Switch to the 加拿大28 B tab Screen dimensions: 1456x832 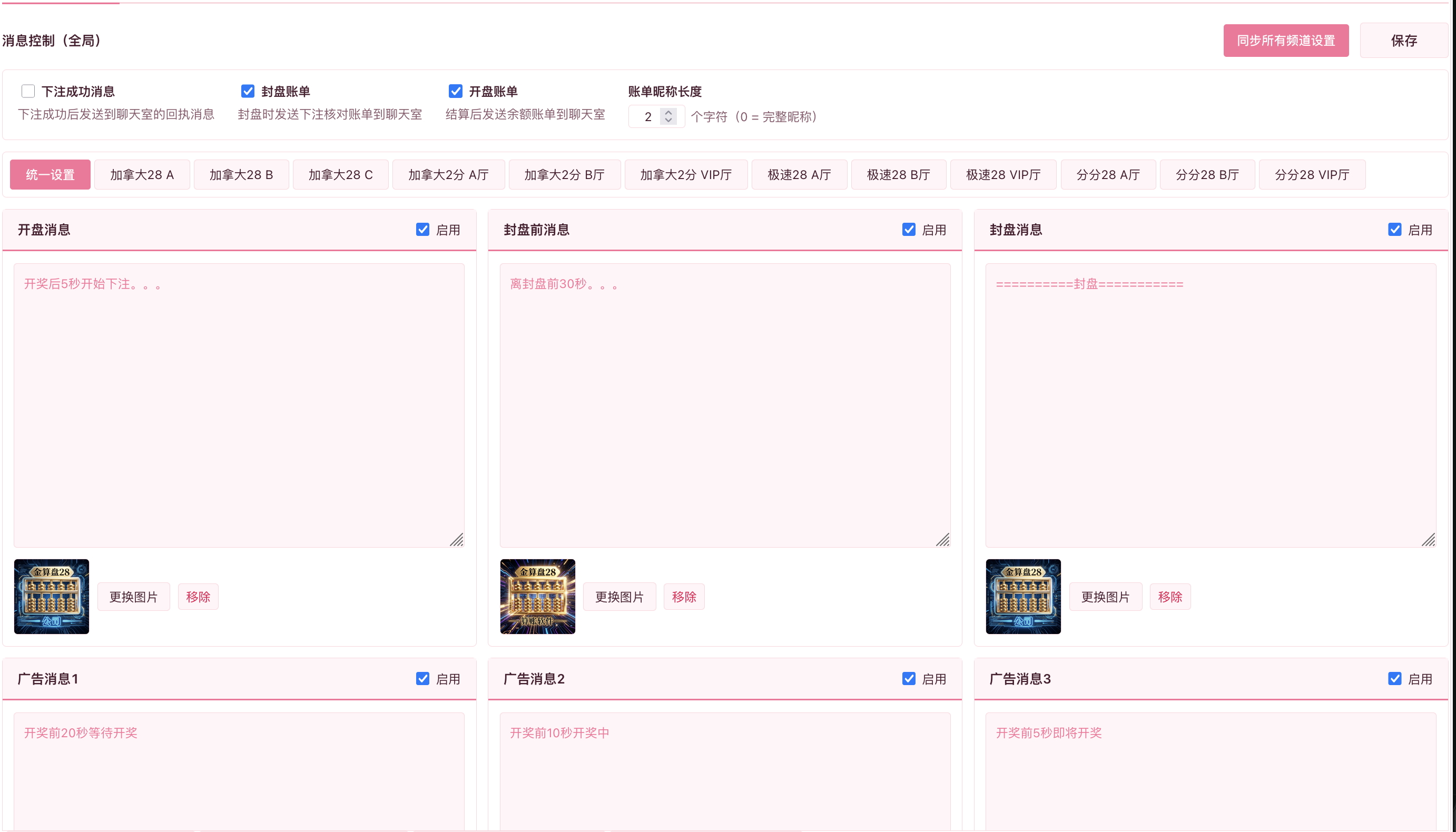coord(241,175)
